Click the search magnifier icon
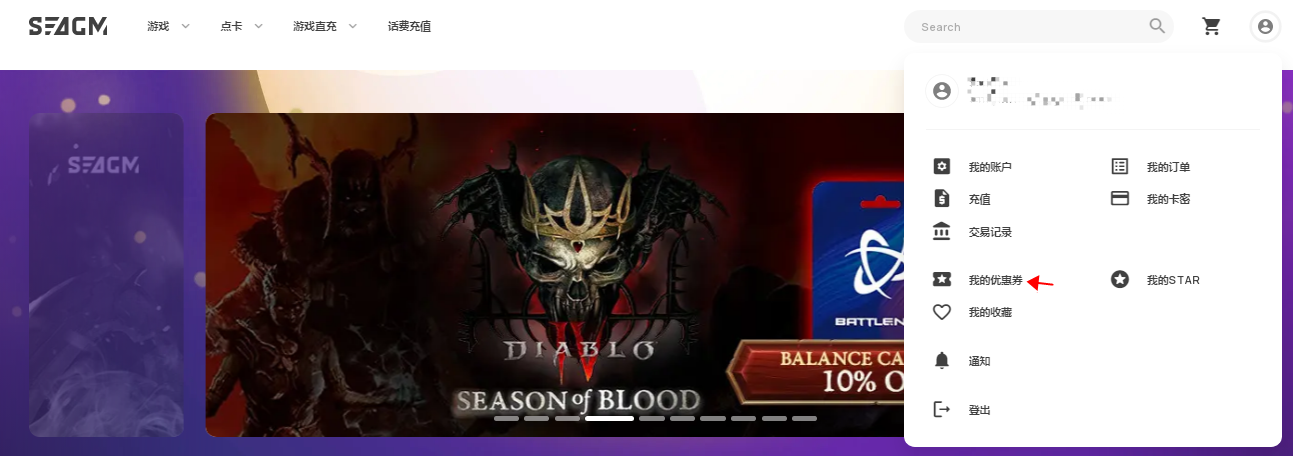 point(1157,27)
